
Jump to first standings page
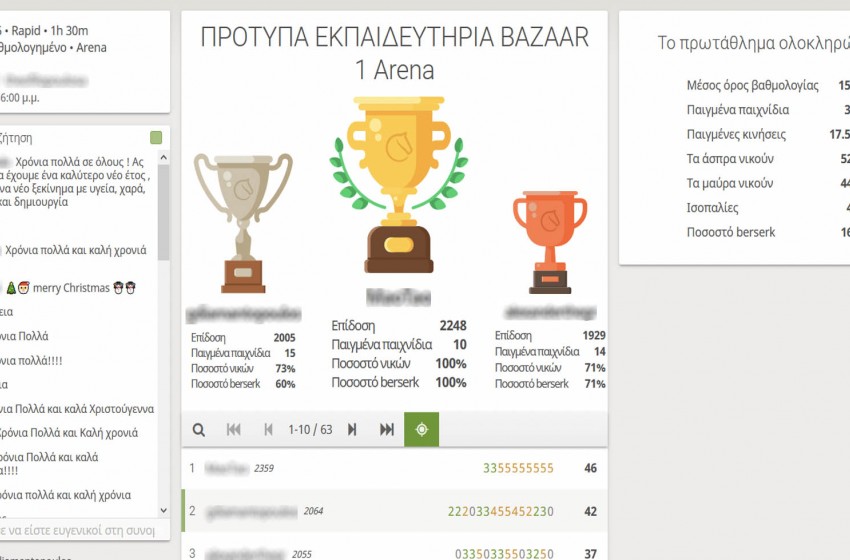click(x=234, y=430)
